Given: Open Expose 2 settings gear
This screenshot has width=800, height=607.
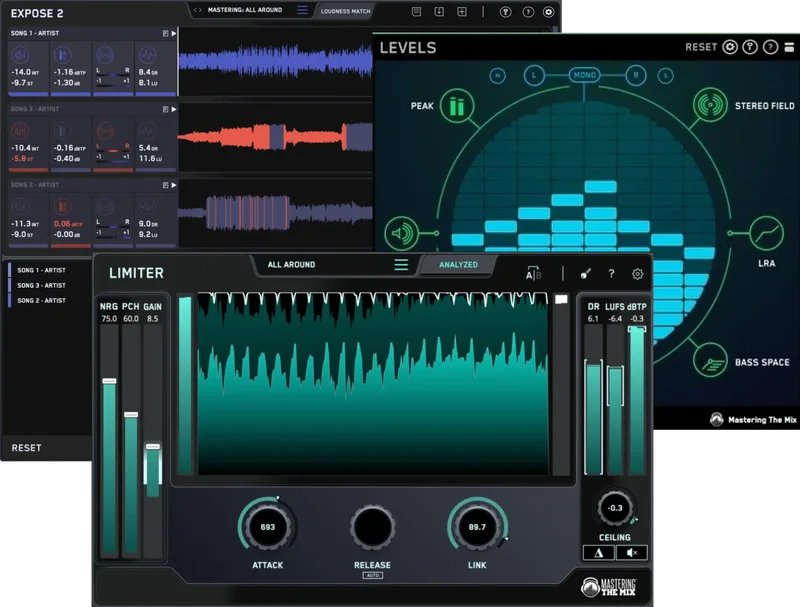Looking at the screenshot, I should [548, 12].
